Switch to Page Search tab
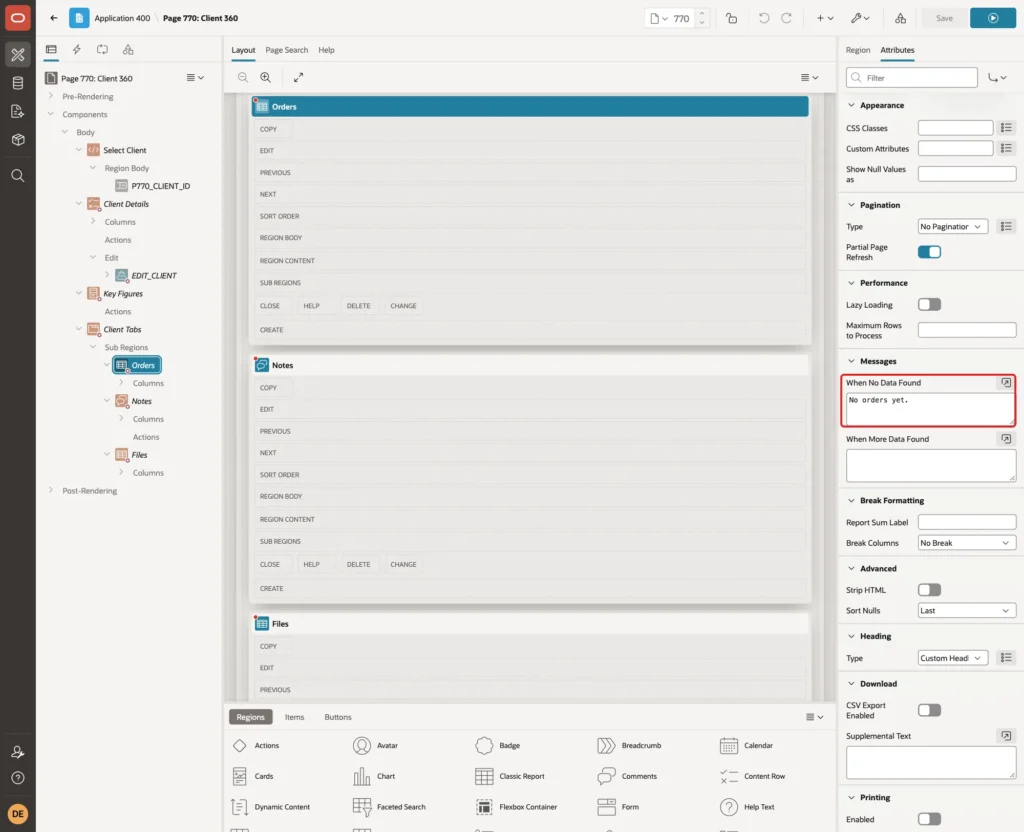The width and height of the screenshot is (1024, 832). (286, 50)
